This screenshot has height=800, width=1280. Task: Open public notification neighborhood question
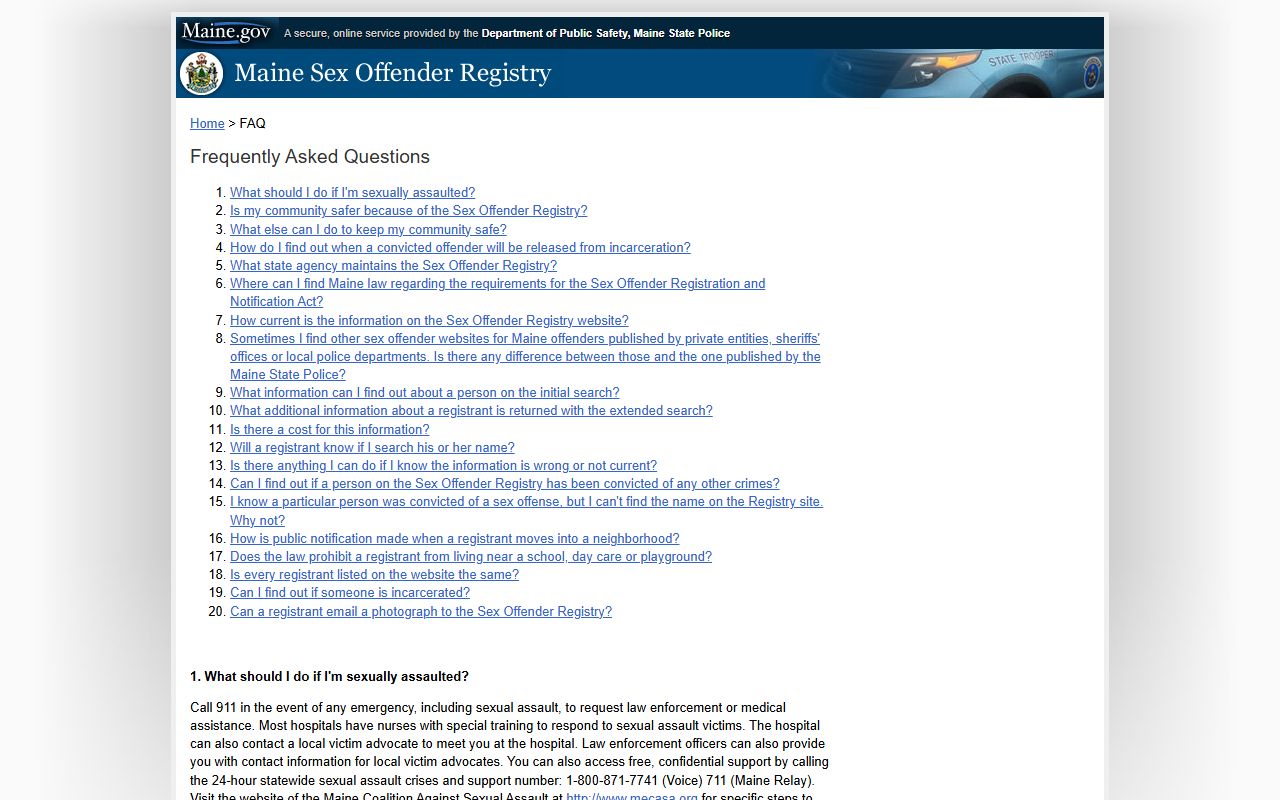[x=454, y=539]
